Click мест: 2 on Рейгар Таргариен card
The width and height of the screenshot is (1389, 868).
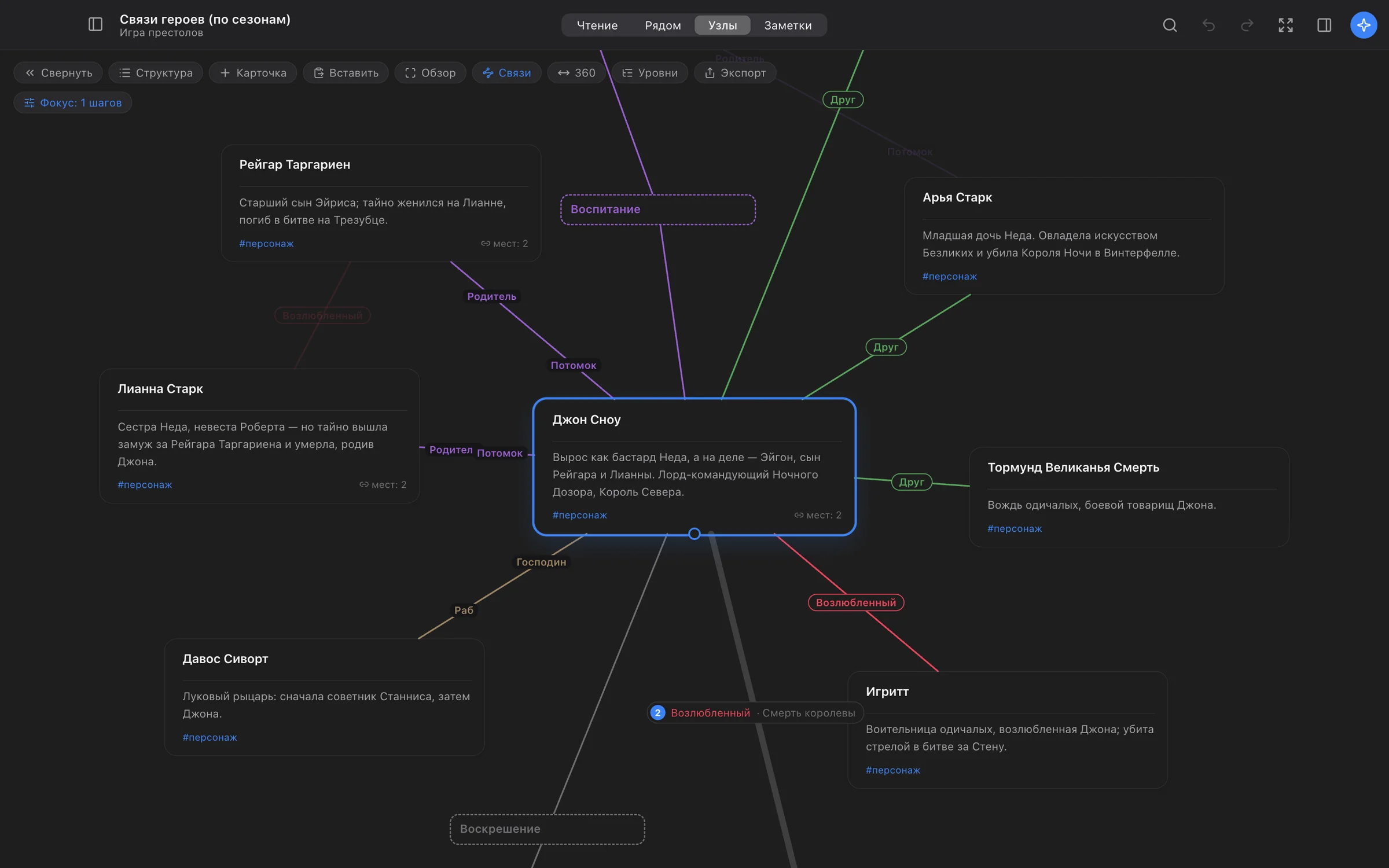pos(504,244)
